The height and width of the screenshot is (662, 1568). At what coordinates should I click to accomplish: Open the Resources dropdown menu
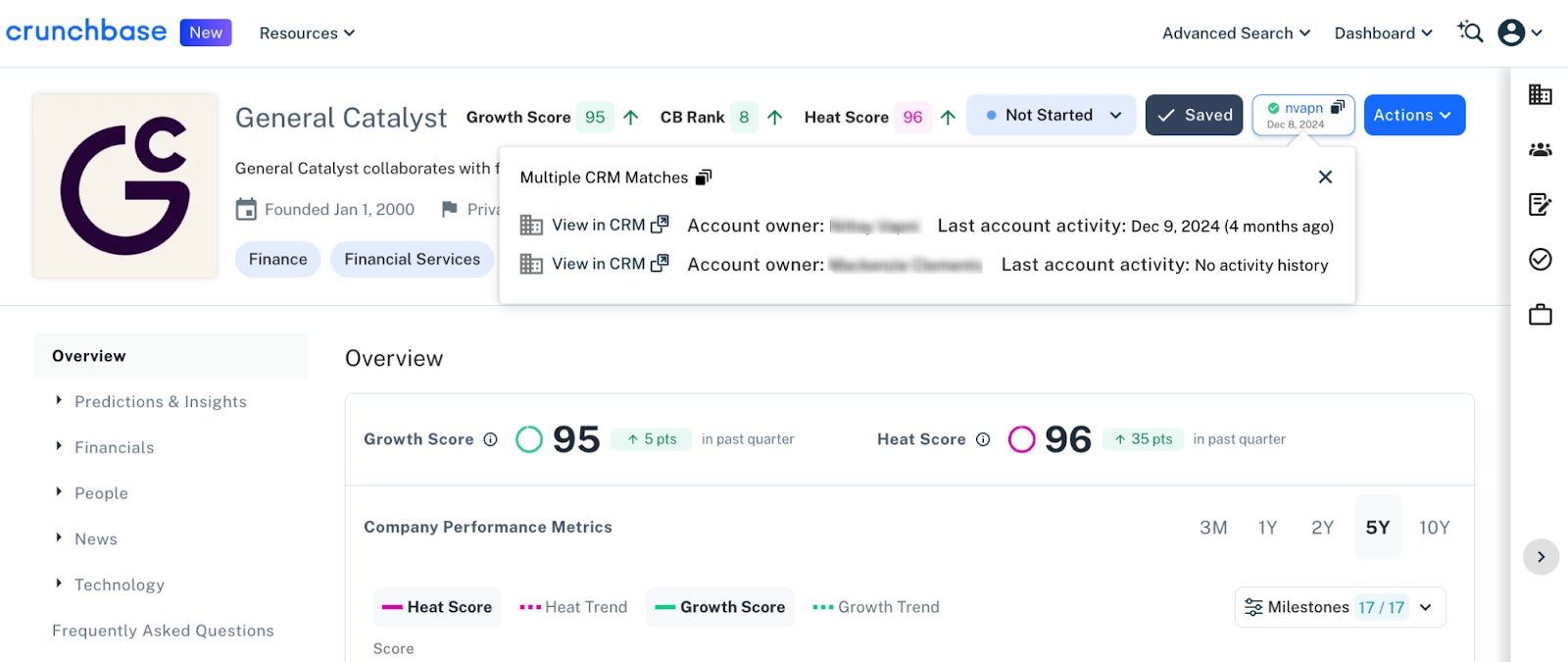307,33
